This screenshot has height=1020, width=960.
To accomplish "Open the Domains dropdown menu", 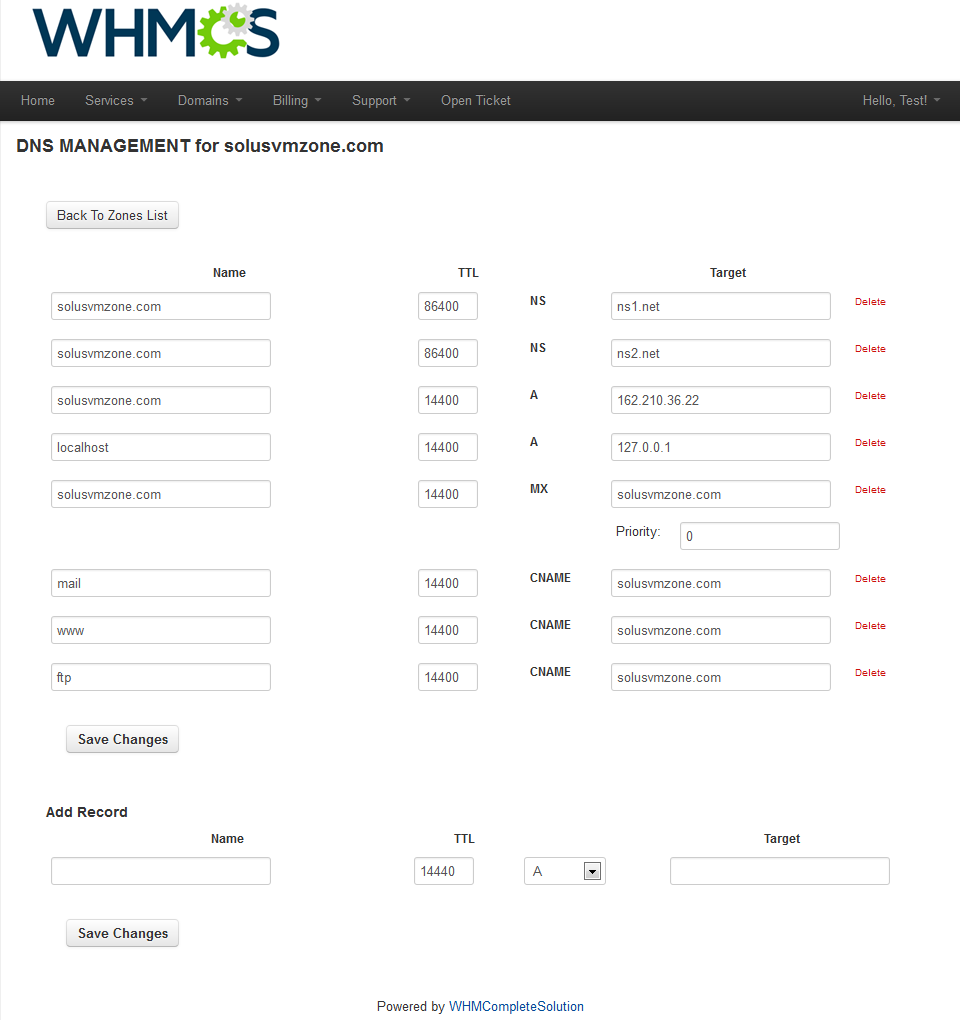I will pos(210,101).
